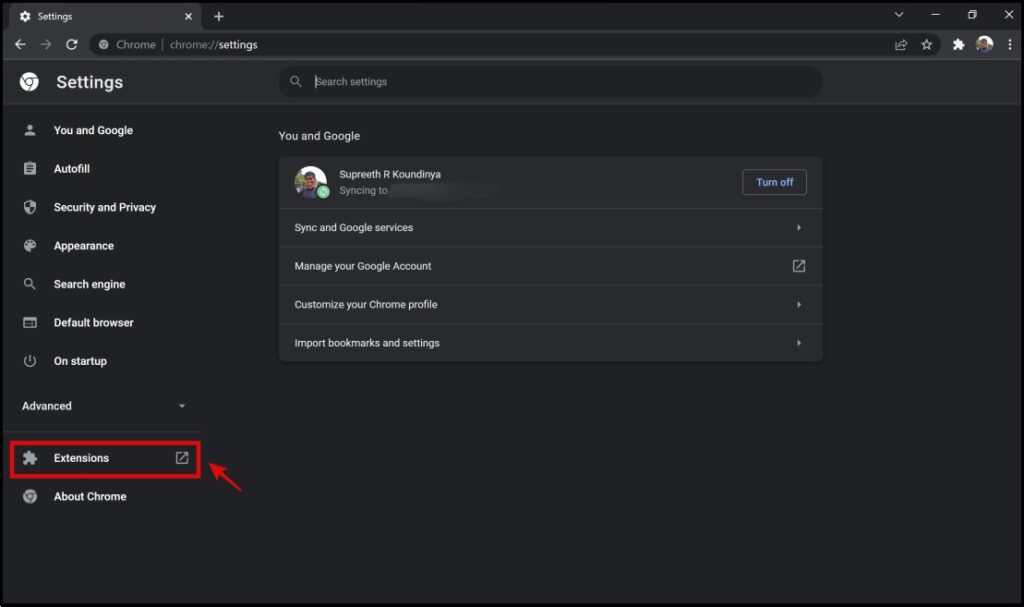Select You and Google in sidebar
This screenshot has height=607, width=1024.
[x=93, y=130]
